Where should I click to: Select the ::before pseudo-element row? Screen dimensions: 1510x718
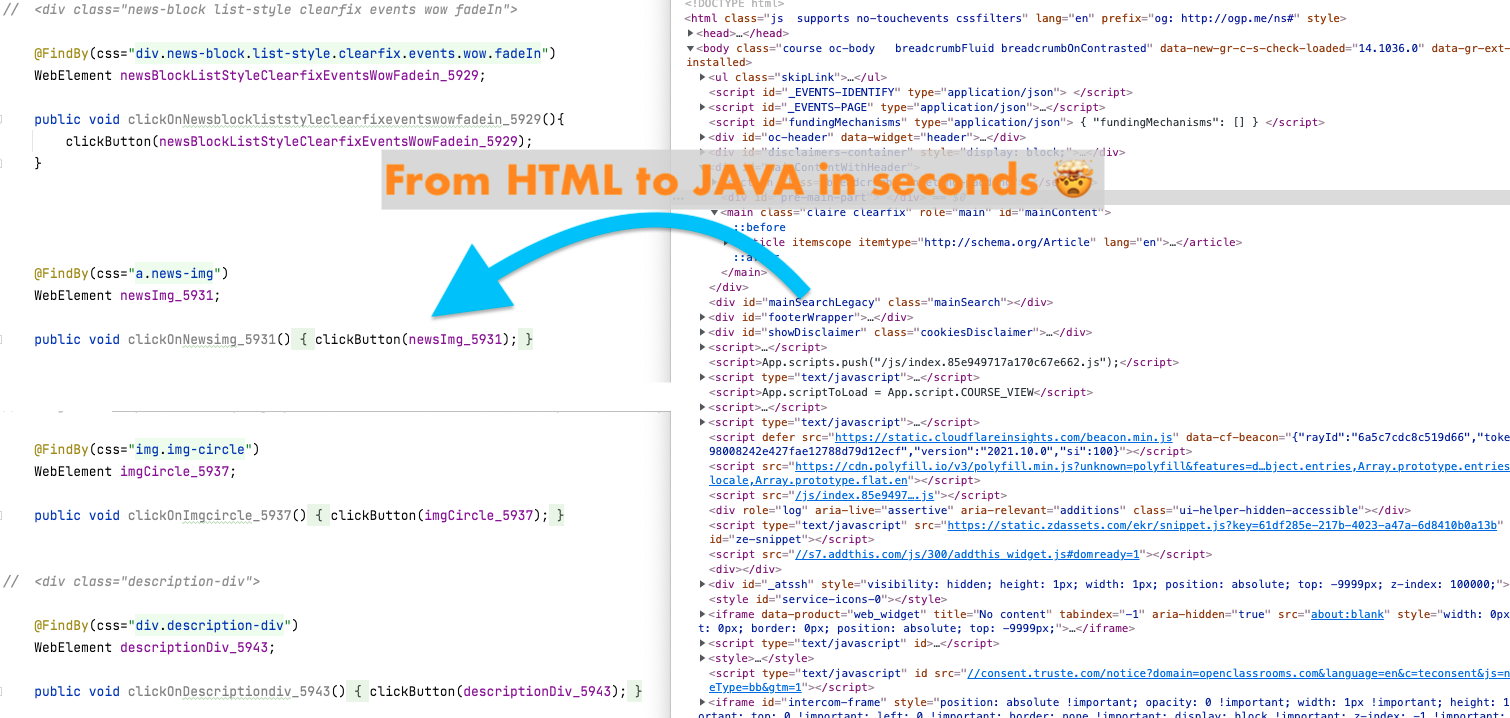[759, 227]
